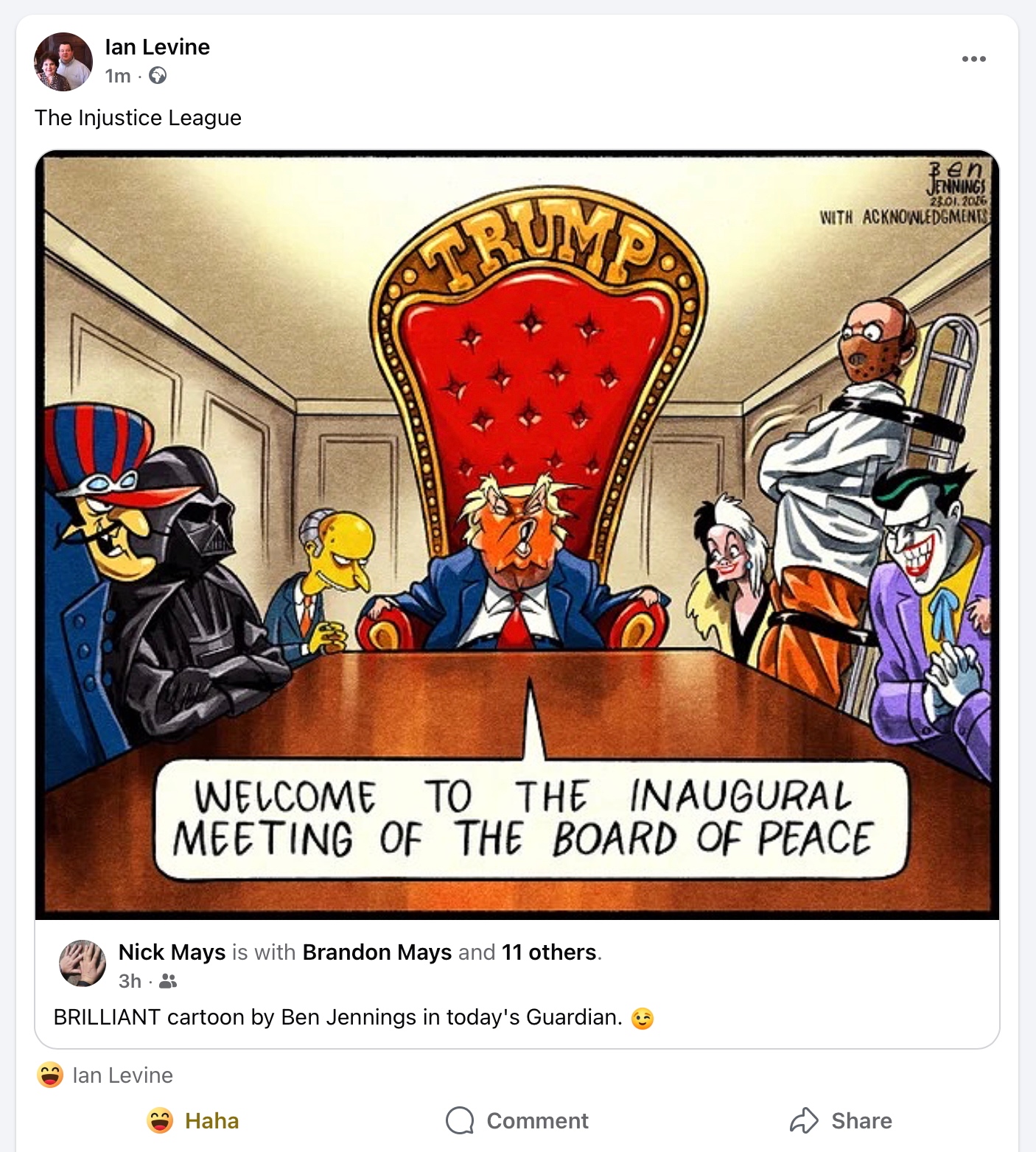The image size is (1036, 1152).
Task: Click the globe public audience icon
Action: 158,76
